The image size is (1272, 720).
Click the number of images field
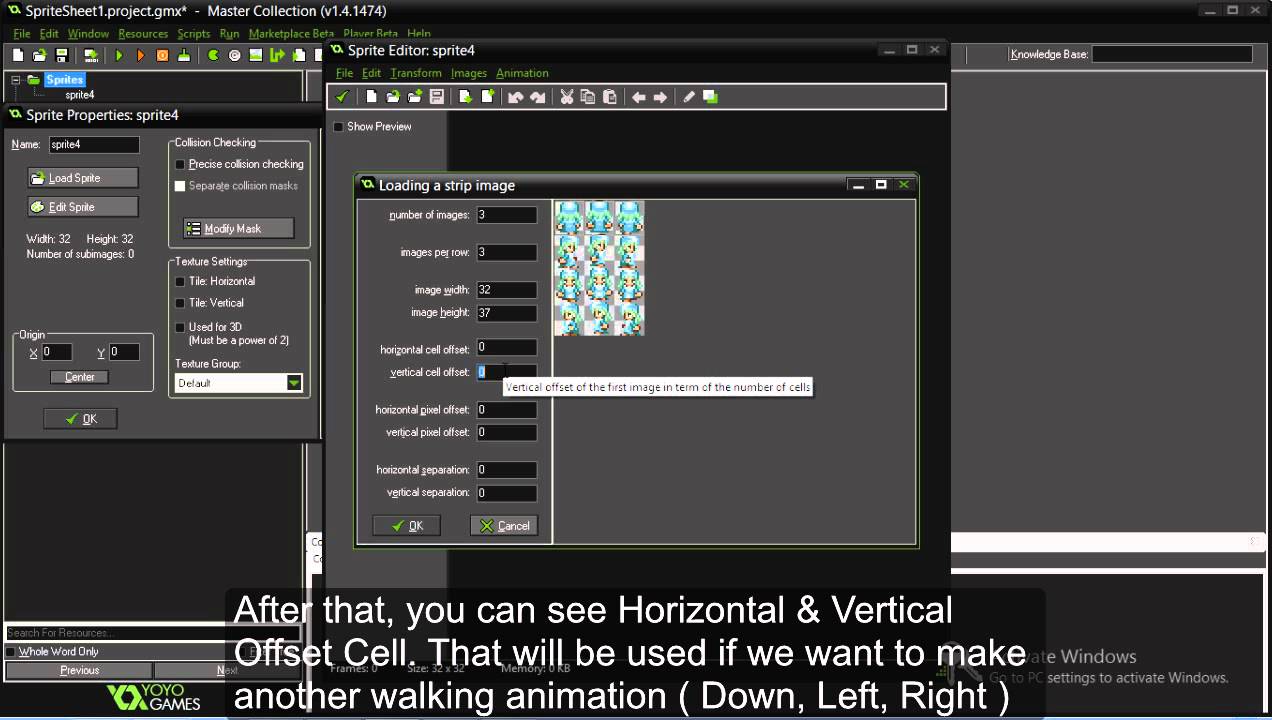[x=507, y=215]
